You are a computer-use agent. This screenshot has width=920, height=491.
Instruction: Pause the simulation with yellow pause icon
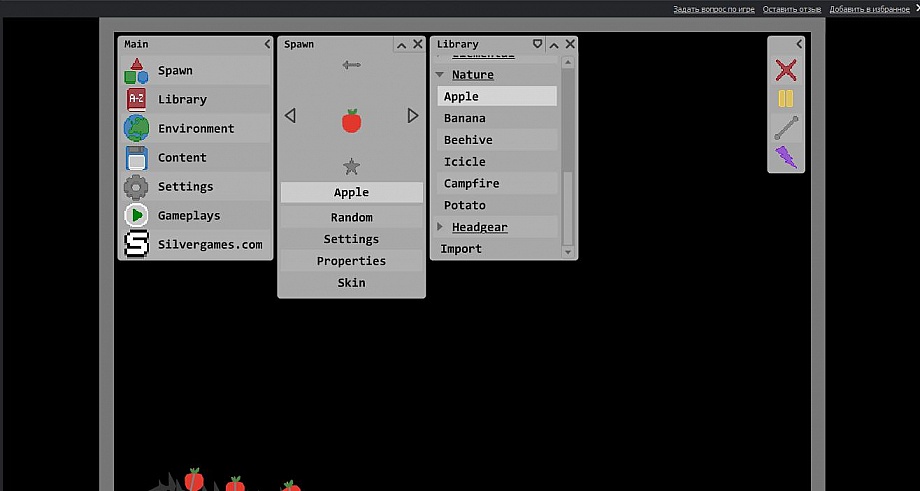786,99
